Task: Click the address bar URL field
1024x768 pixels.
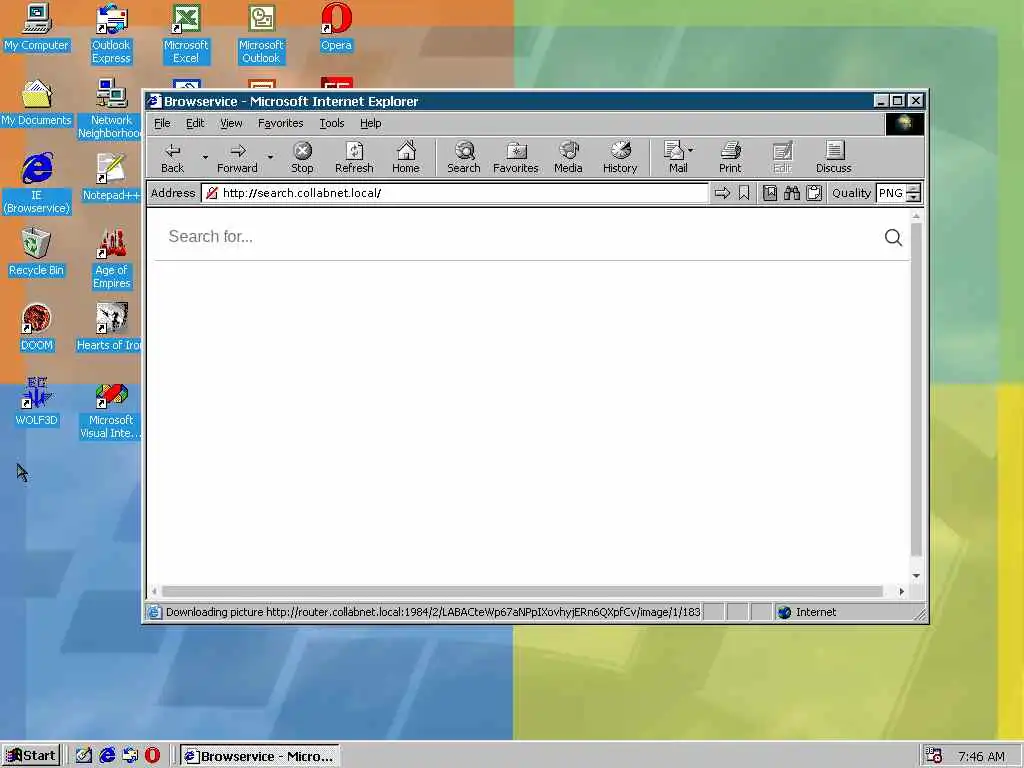Action: tap(455, 193)
